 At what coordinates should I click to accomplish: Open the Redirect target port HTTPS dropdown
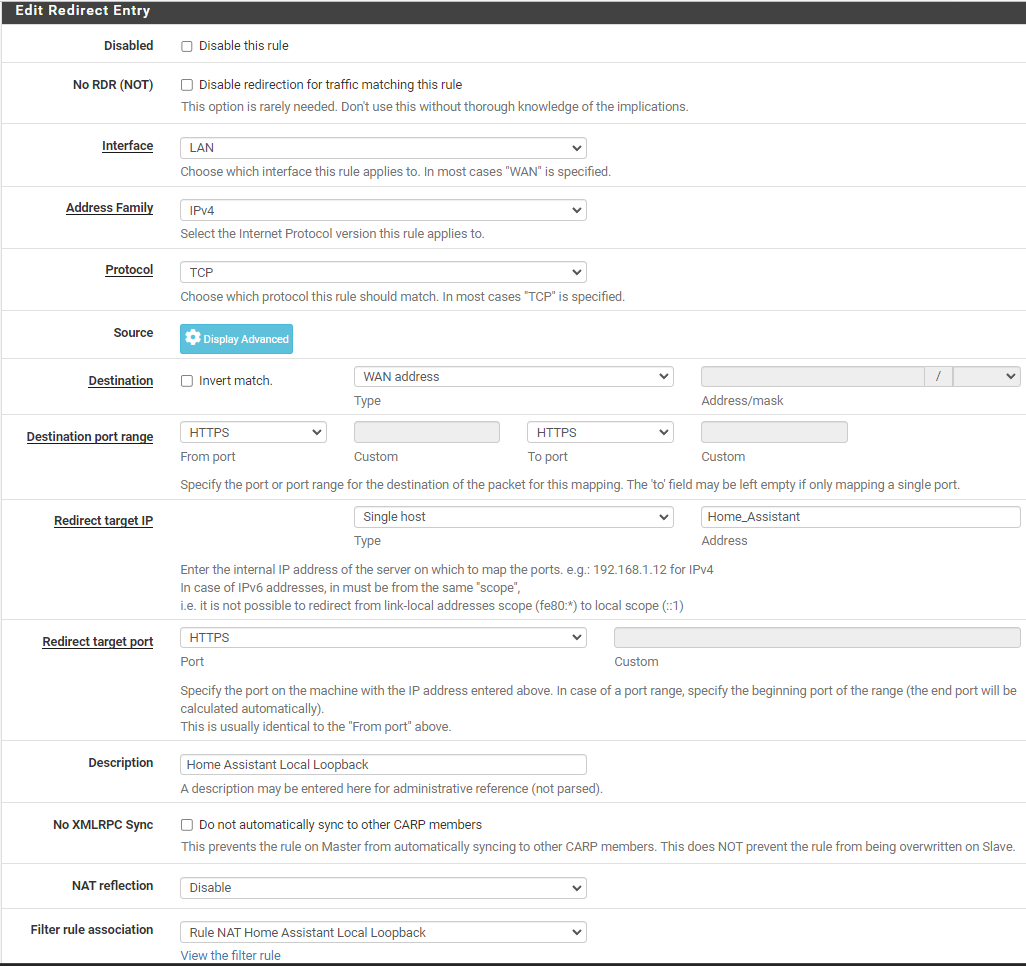pos(383,638)
